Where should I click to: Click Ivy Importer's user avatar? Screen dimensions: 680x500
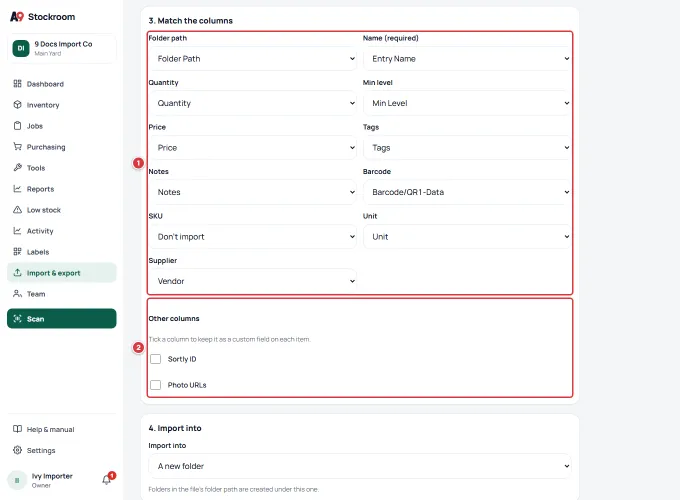click(x=17, y=480)
